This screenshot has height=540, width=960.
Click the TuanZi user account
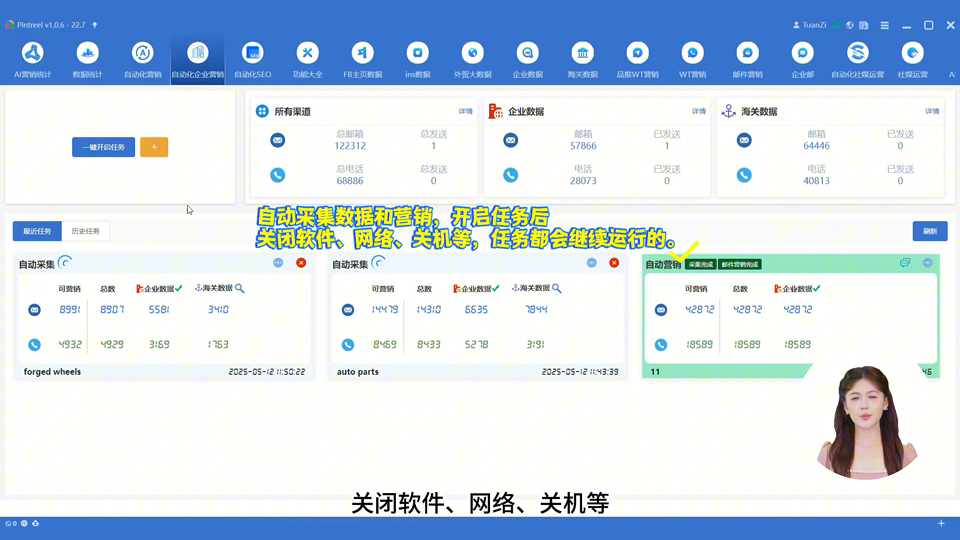click(x=809, y=25)
